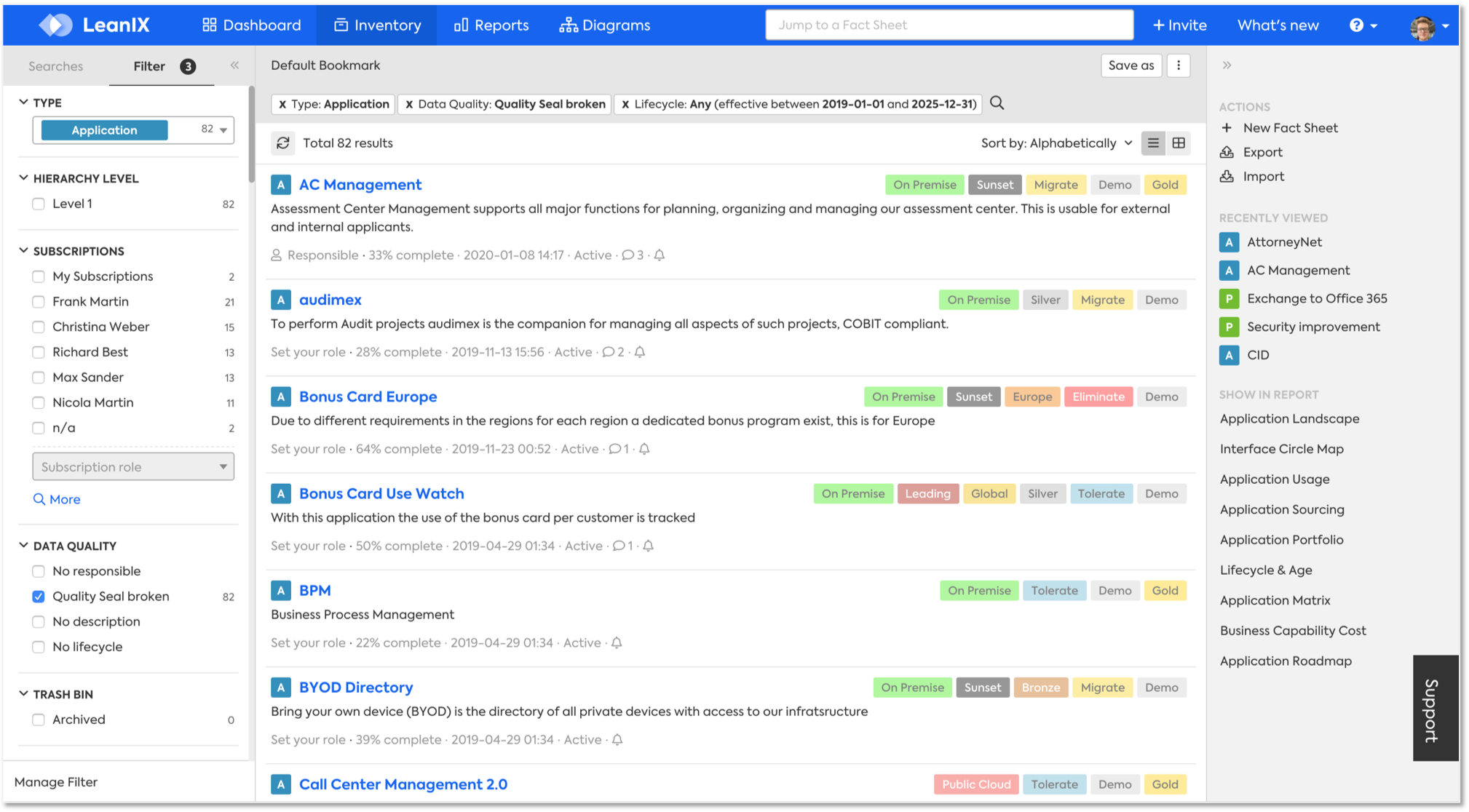Viewport: 1469px width, 812px height.
Task: Open the bookmark three-dot options menu
Action: tap(1179, 65)
